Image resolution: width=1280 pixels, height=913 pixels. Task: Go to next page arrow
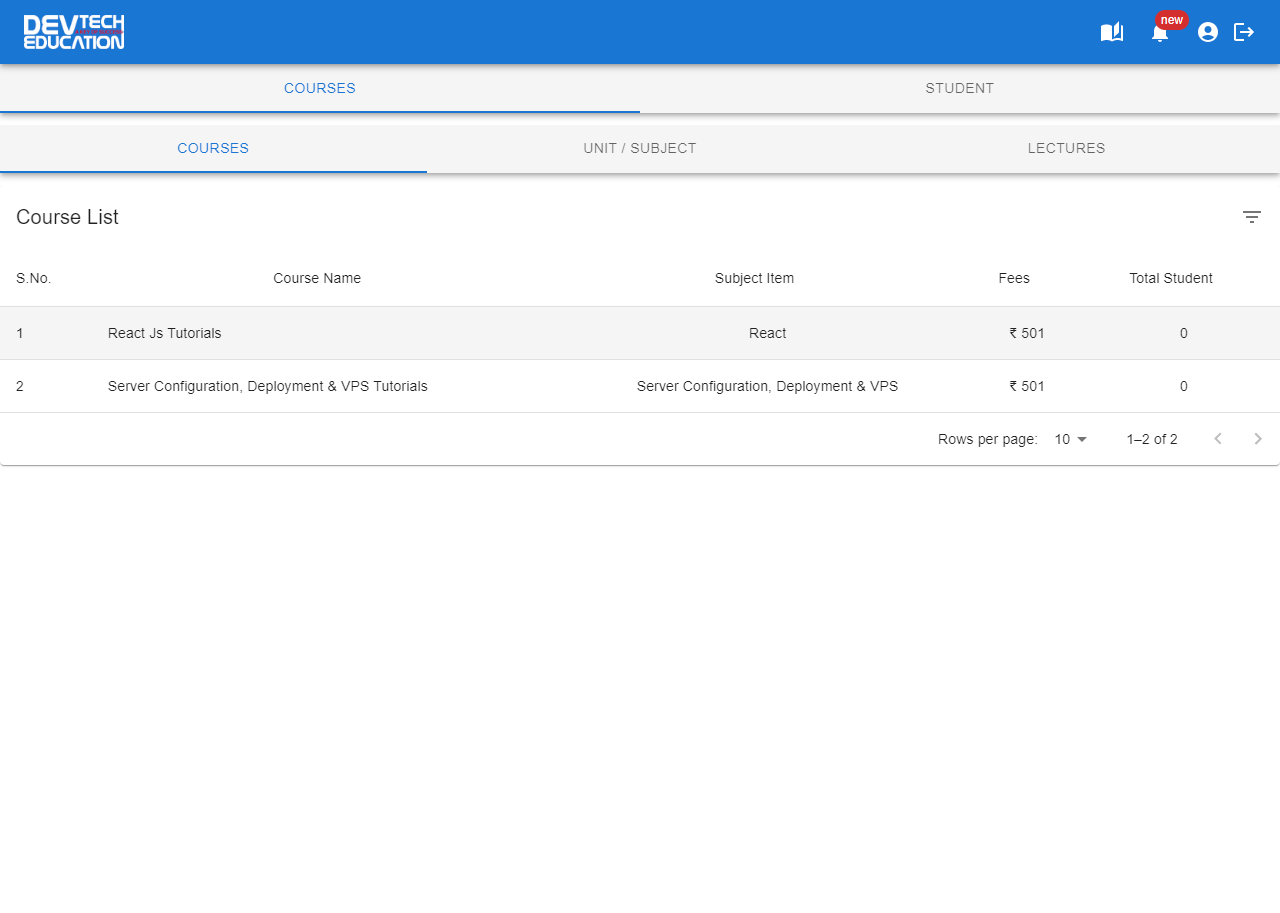click(1258, 439)
